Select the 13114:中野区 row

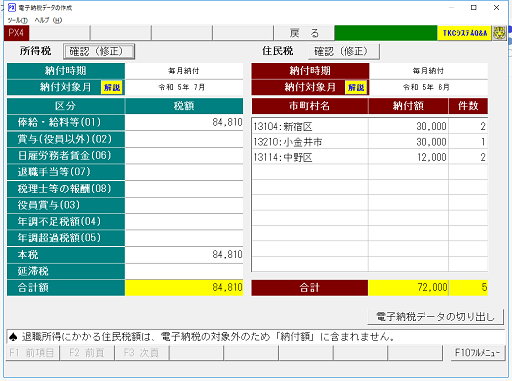pyautogui.click(x=370, y=157)
